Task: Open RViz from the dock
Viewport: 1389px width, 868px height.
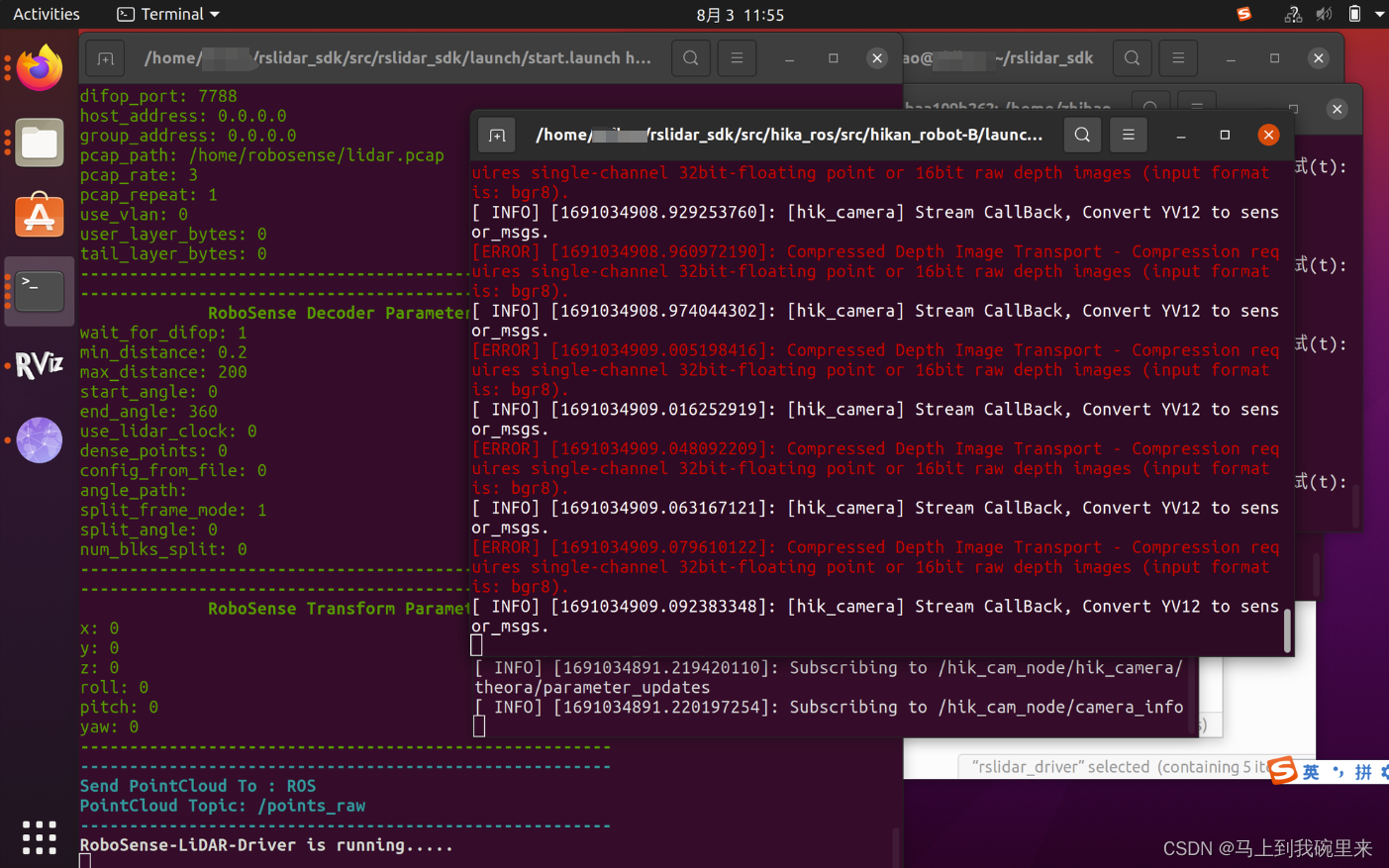Action: point(40,365)
